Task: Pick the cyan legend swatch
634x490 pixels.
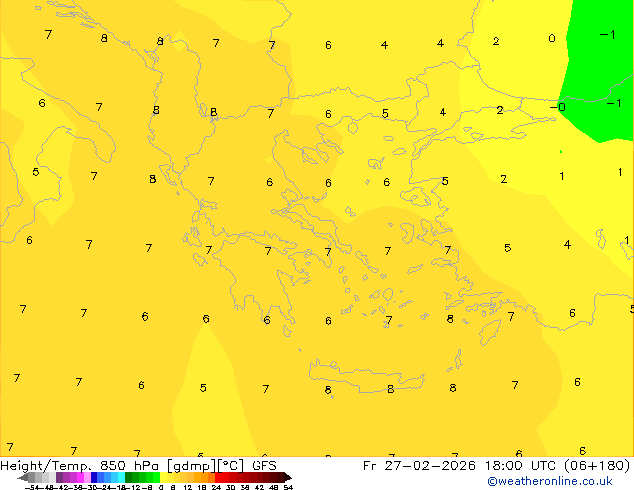Action: (x=122, y=477)
